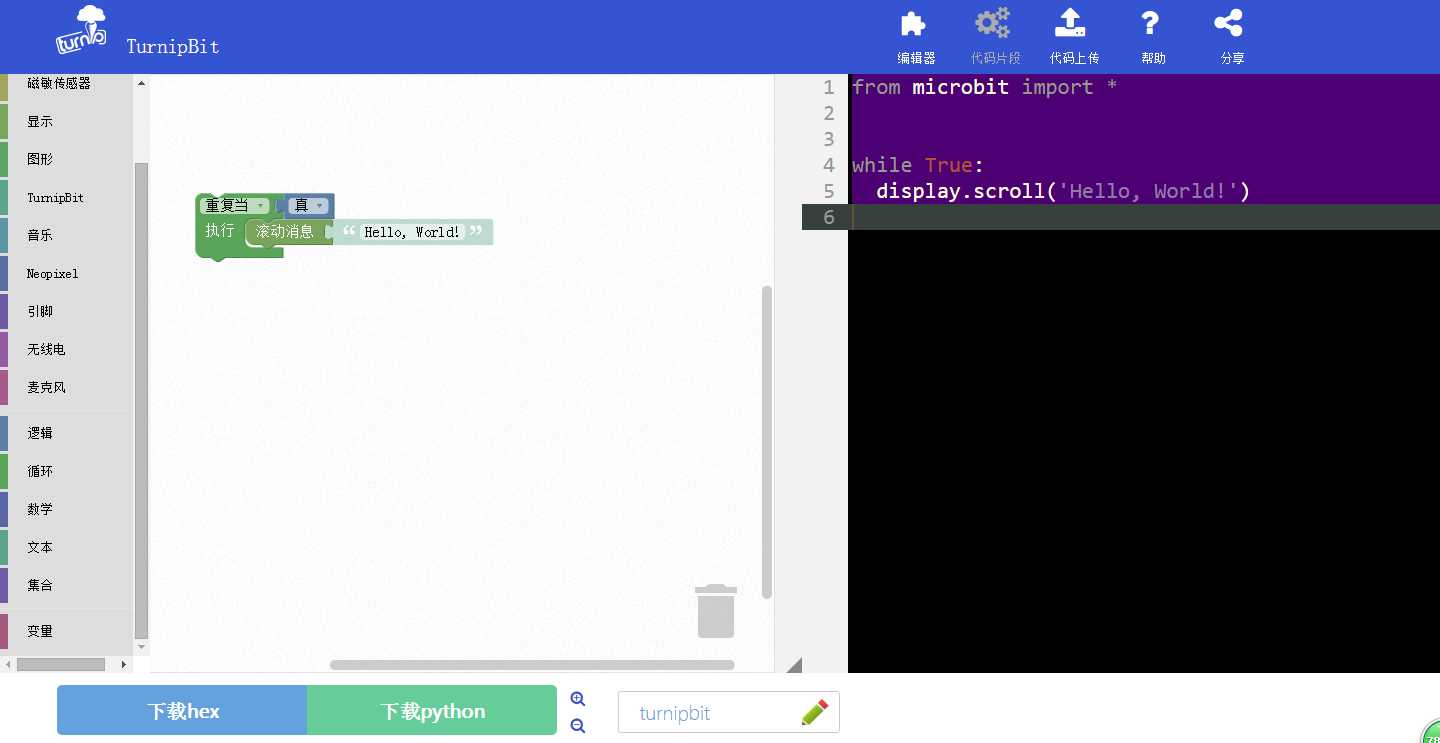Open the 无线电 block category
Viewport: 1440px width, 743px height.
click(x=66, y=349)
